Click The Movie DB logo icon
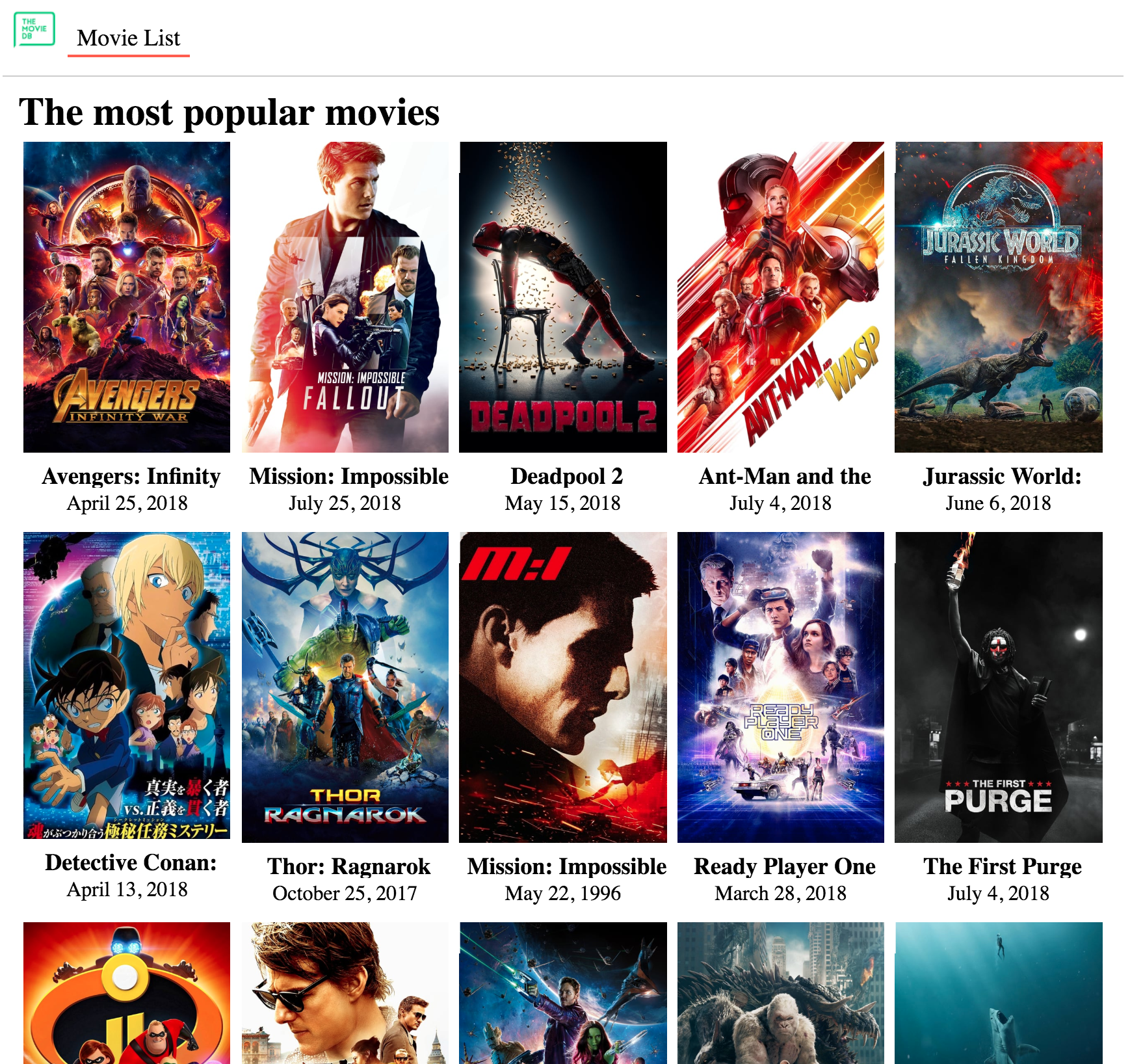The image size is (1130, 1064). (34, 29)
